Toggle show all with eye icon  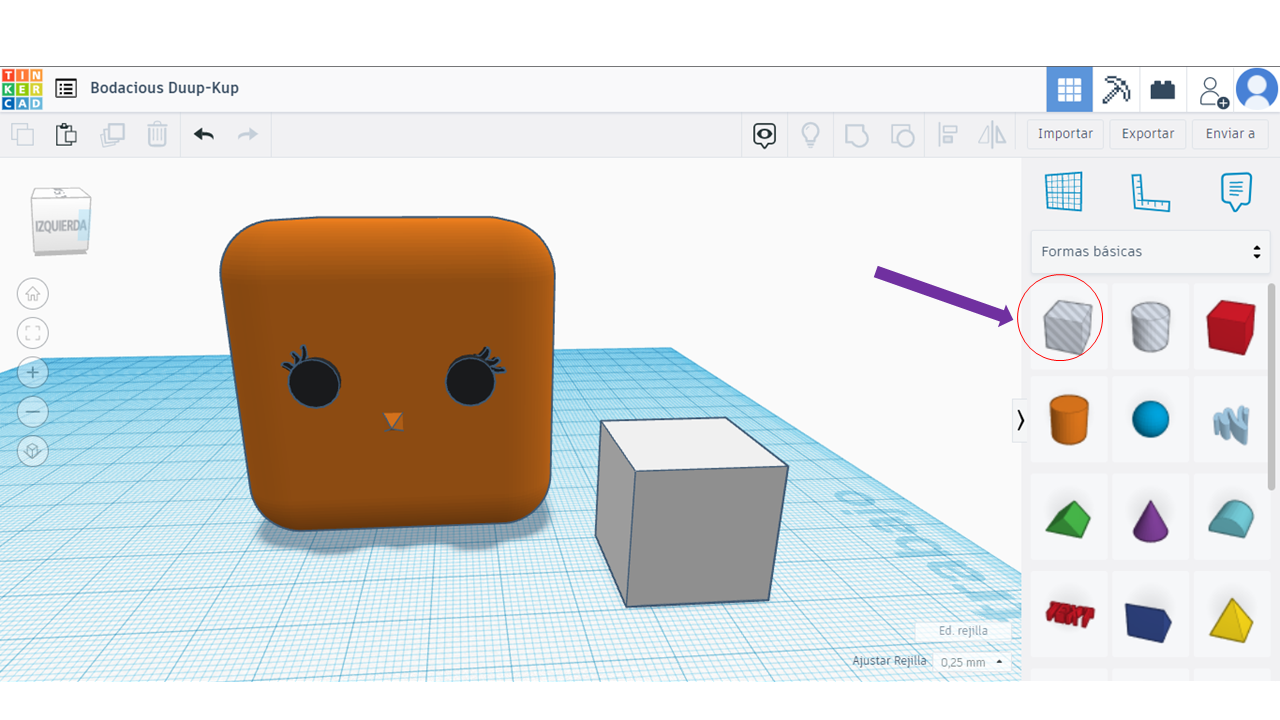[x=765, y=134]
